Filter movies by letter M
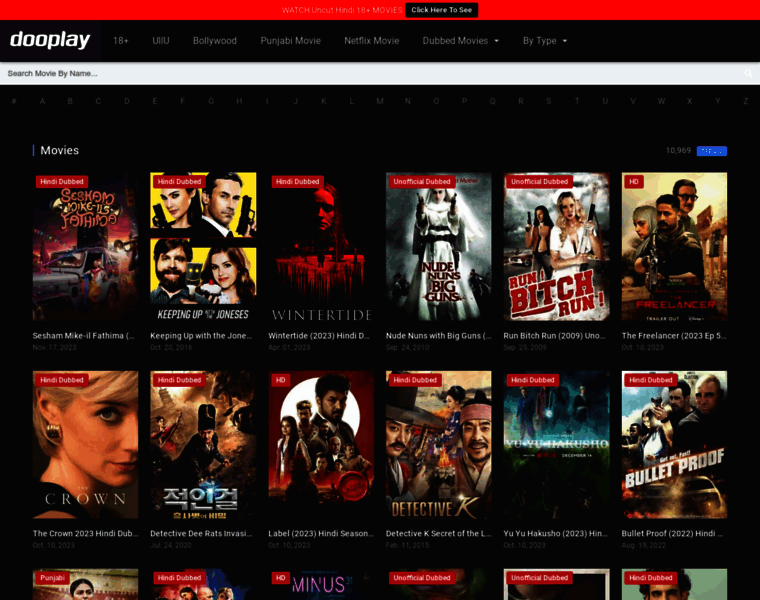The height and width of the screenshot is (600, 760). point(380,101)
